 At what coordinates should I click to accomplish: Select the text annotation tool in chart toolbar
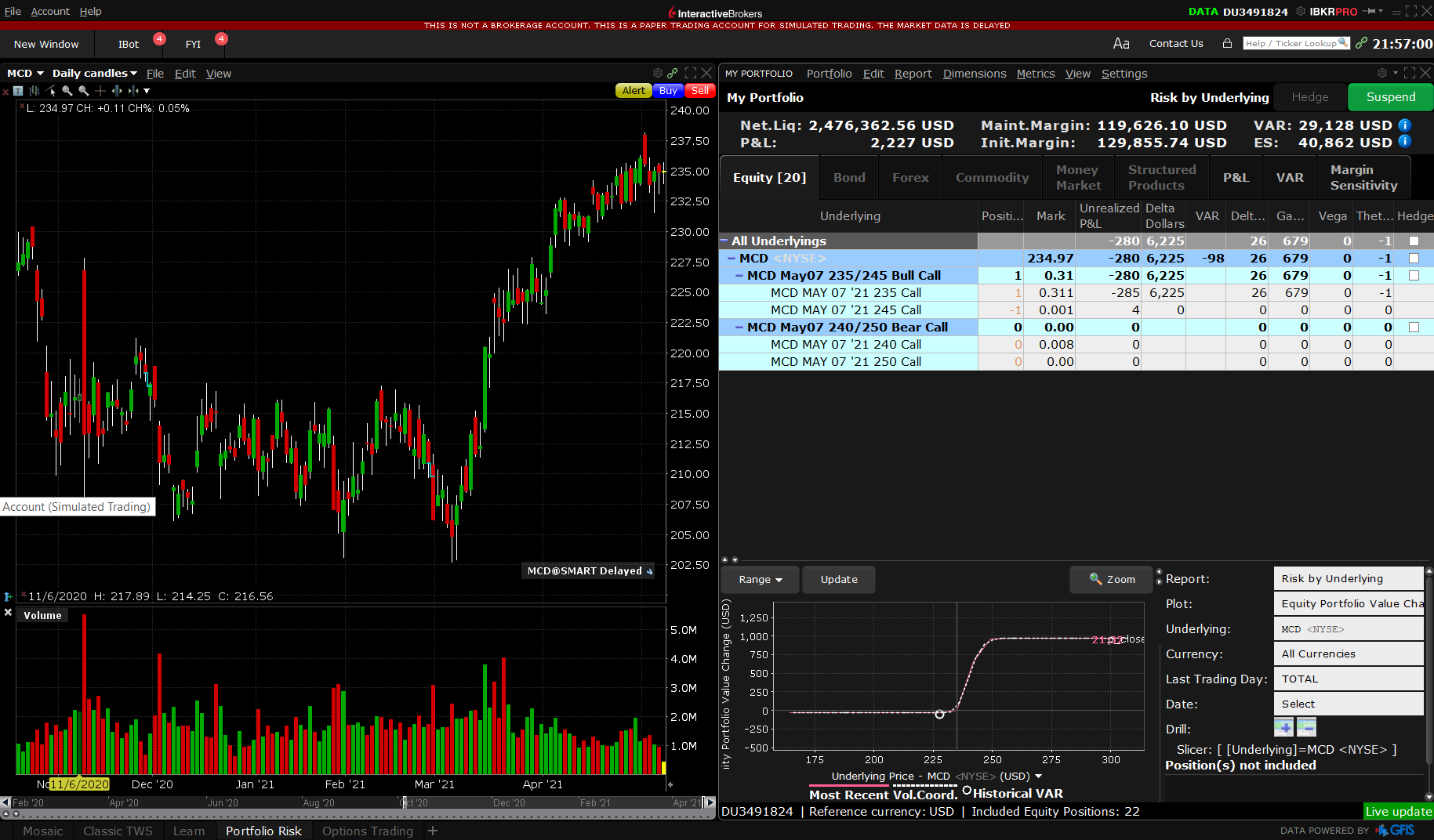pyautogui.click(x=18, y=91)
